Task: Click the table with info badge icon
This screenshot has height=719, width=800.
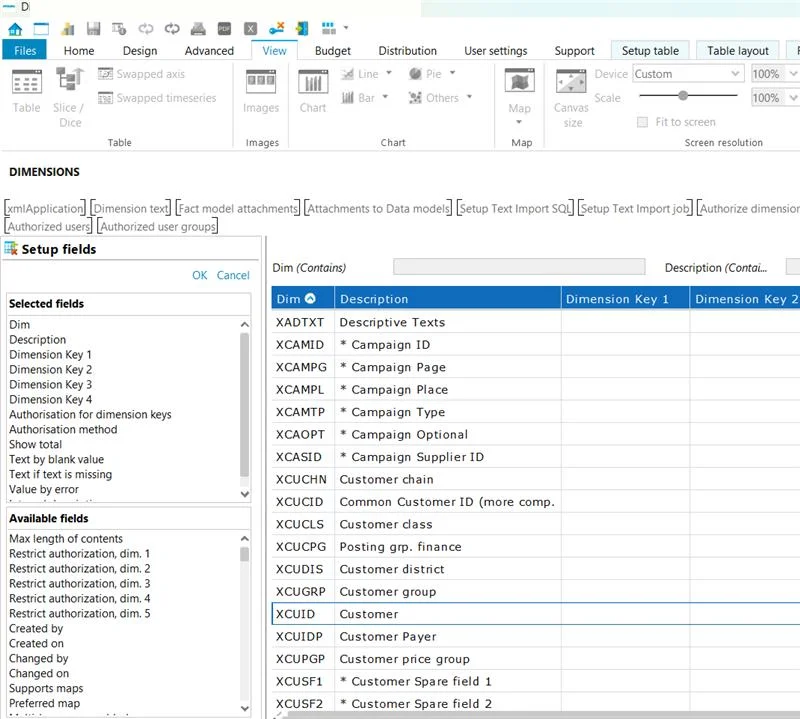Action: pyautogui.click(x=119, y=29)
